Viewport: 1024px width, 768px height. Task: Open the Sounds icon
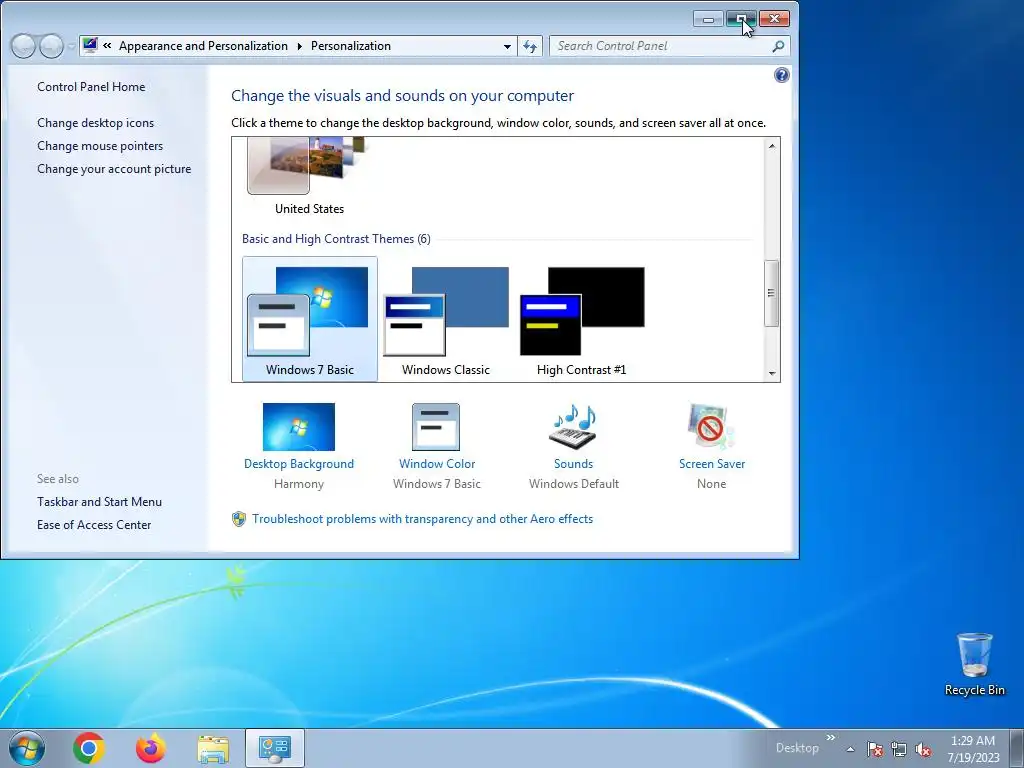(573, 427)
